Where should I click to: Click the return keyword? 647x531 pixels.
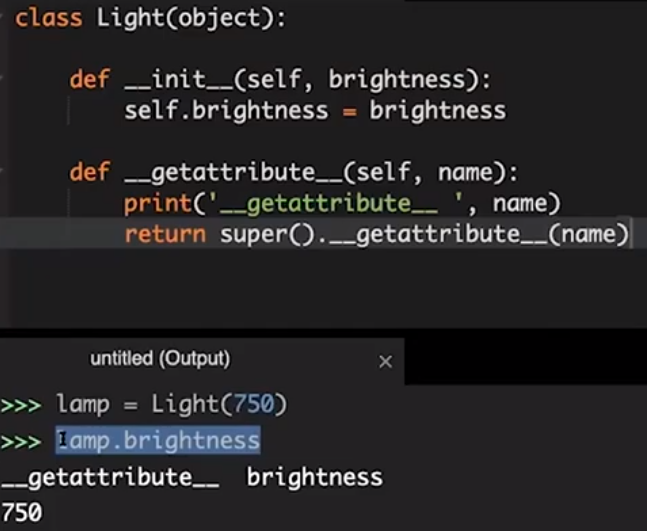click(x=164, y=235)
